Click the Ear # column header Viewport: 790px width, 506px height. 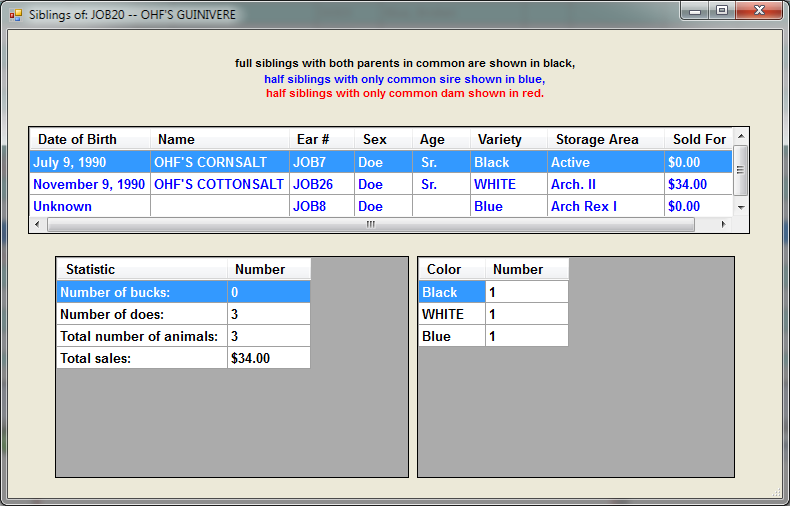pos(322,139)
